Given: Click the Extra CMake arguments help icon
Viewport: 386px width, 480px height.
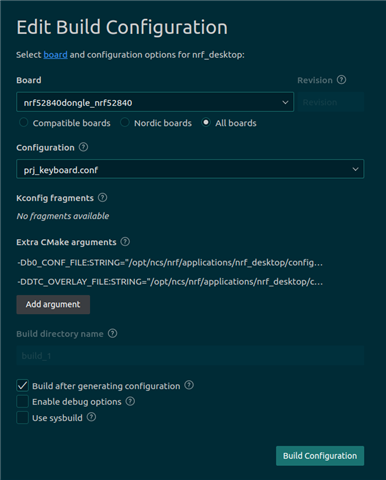Looking at the screenshot, I should (125, 242).
